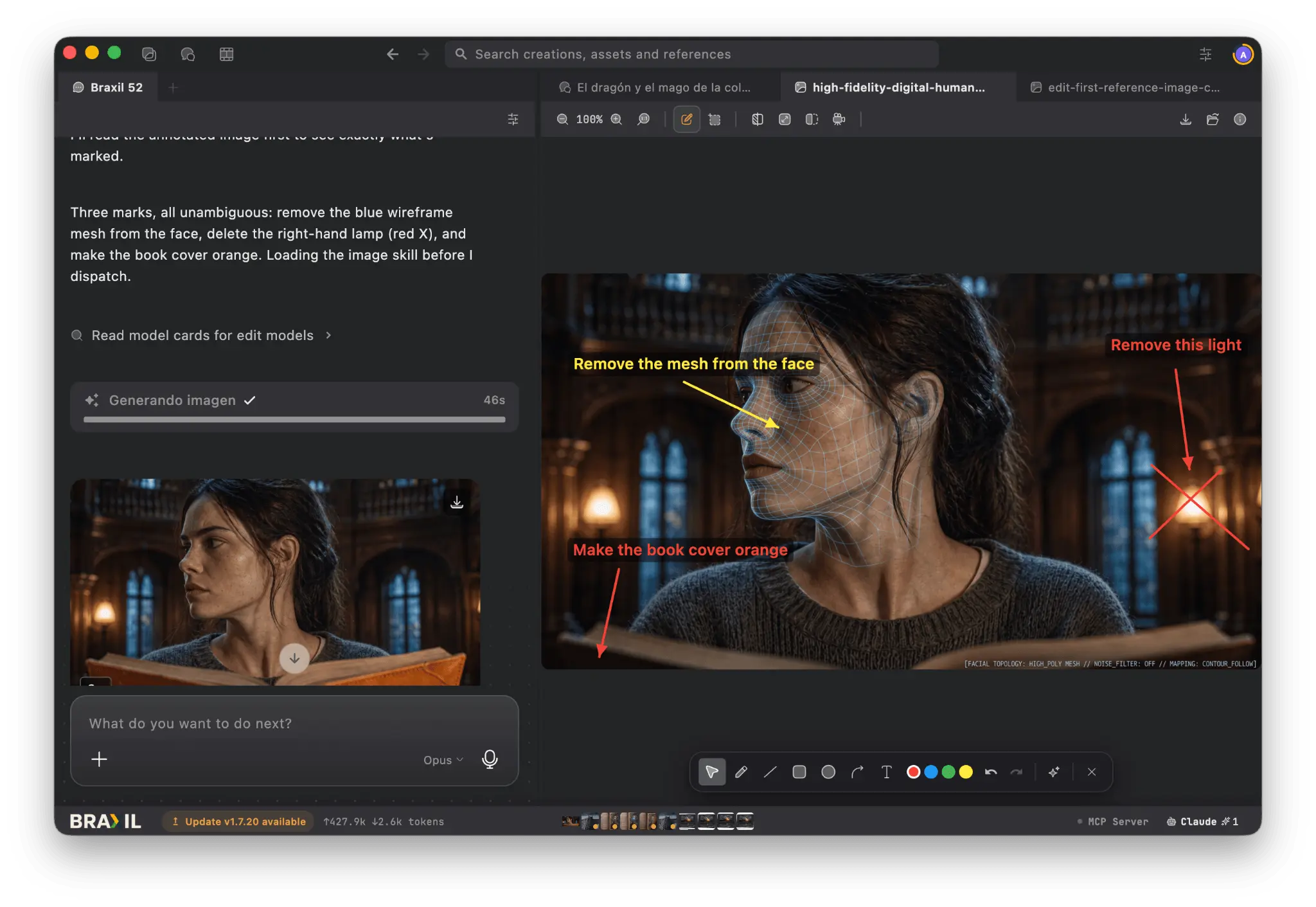1316x907 pixels.
Task: Undo the last annotation
Action: tap(991, 772)
